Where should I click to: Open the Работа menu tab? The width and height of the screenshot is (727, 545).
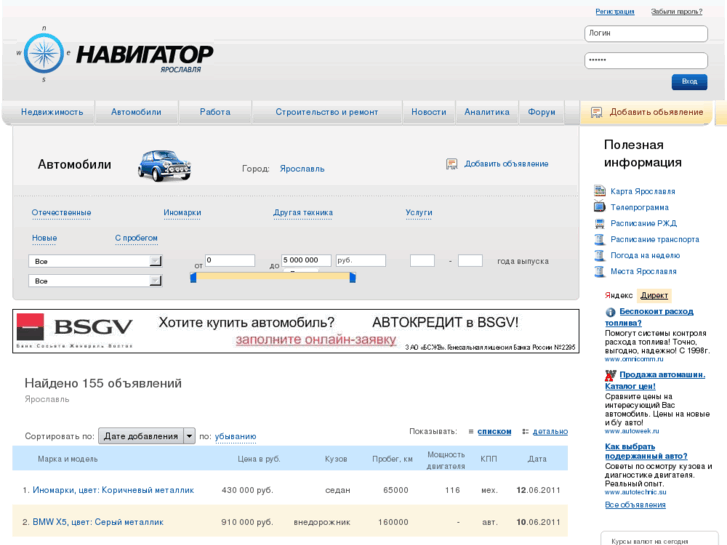215,112
